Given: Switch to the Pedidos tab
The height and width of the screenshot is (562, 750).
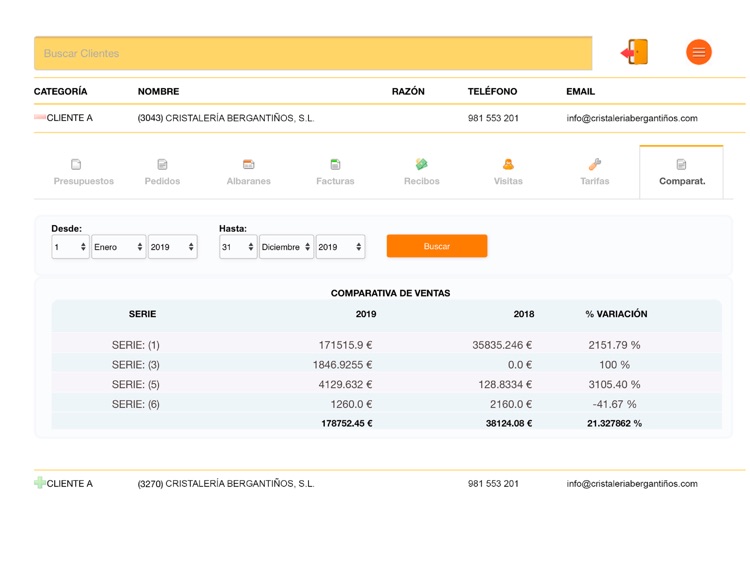Looking at the screenshot, I should [163, 181].
